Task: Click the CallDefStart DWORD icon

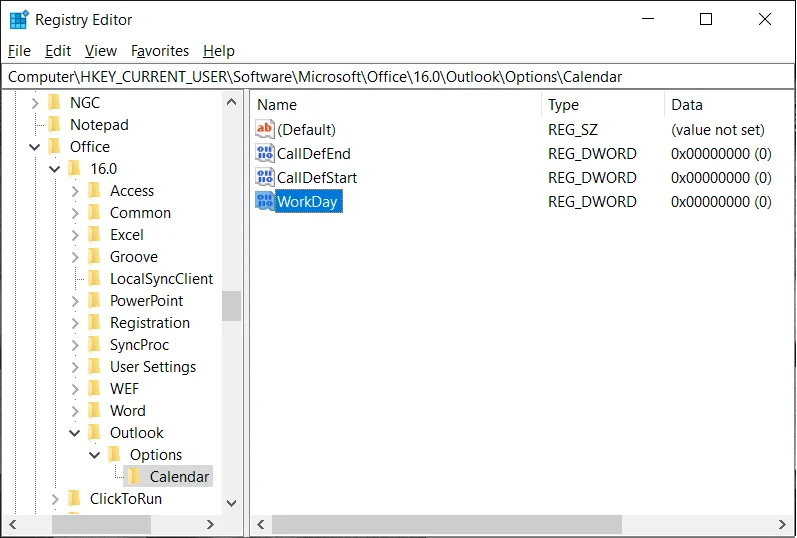Action: 264,177
